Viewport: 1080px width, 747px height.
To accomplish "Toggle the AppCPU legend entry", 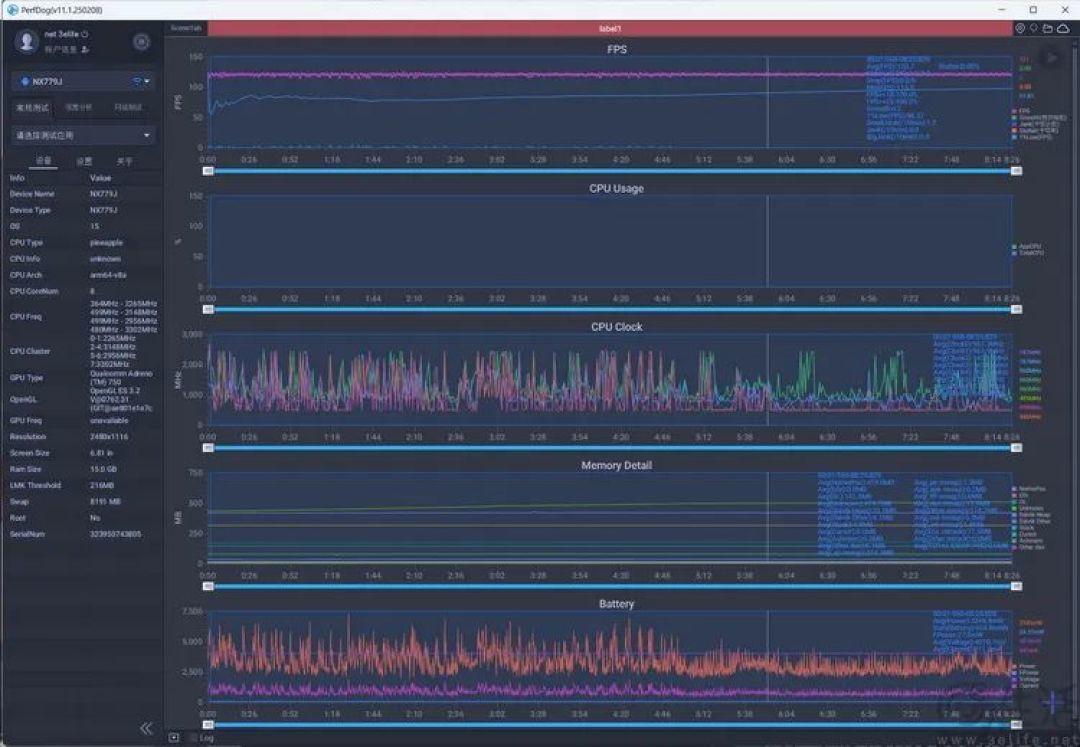I will [x=1027, y=246].
